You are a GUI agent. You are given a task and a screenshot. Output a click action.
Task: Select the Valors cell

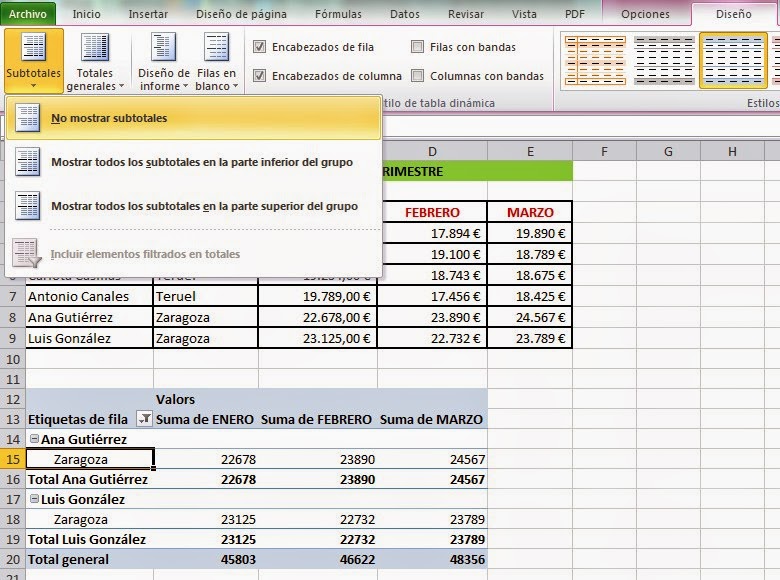coord(206,399)
